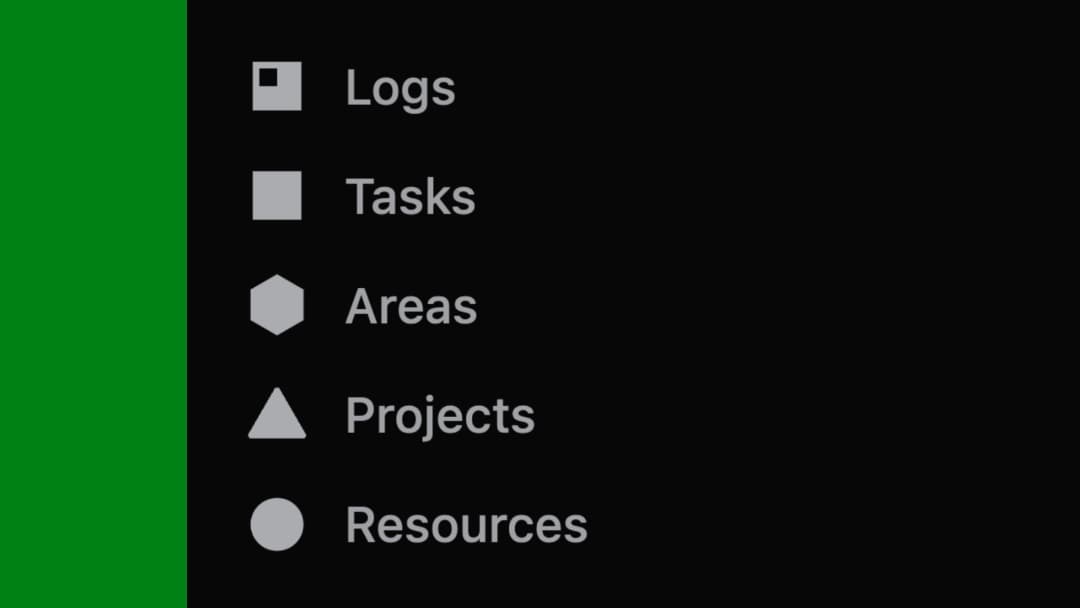Click empty dark space right of Areas label
This screenshot has width=1080, height=608.
750,306
